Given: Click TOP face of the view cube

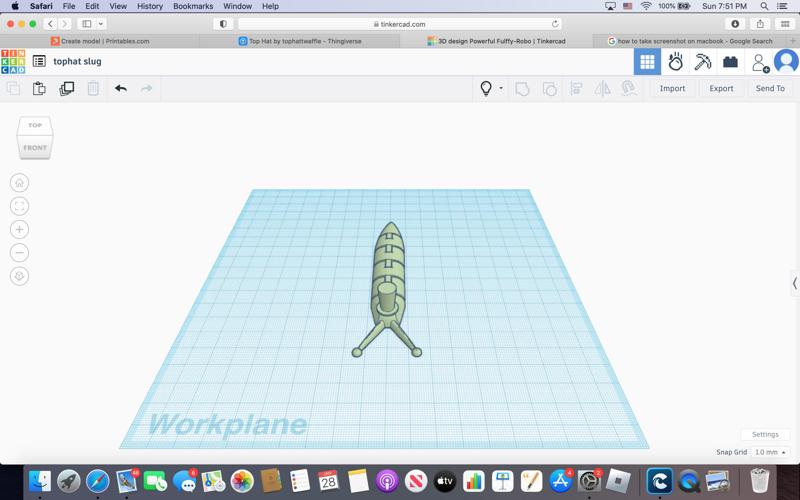Looking at the screenshot, I should click(x=35, y=125).
